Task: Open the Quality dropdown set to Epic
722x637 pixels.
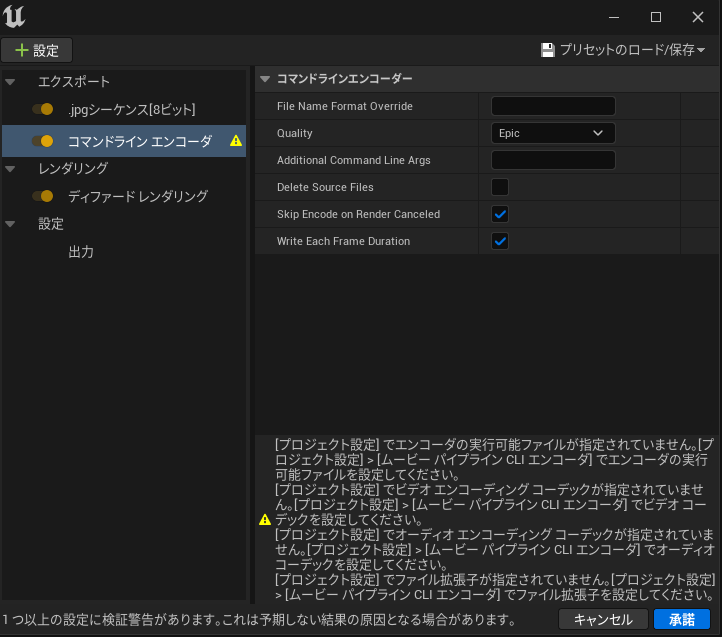Action: 552,133
